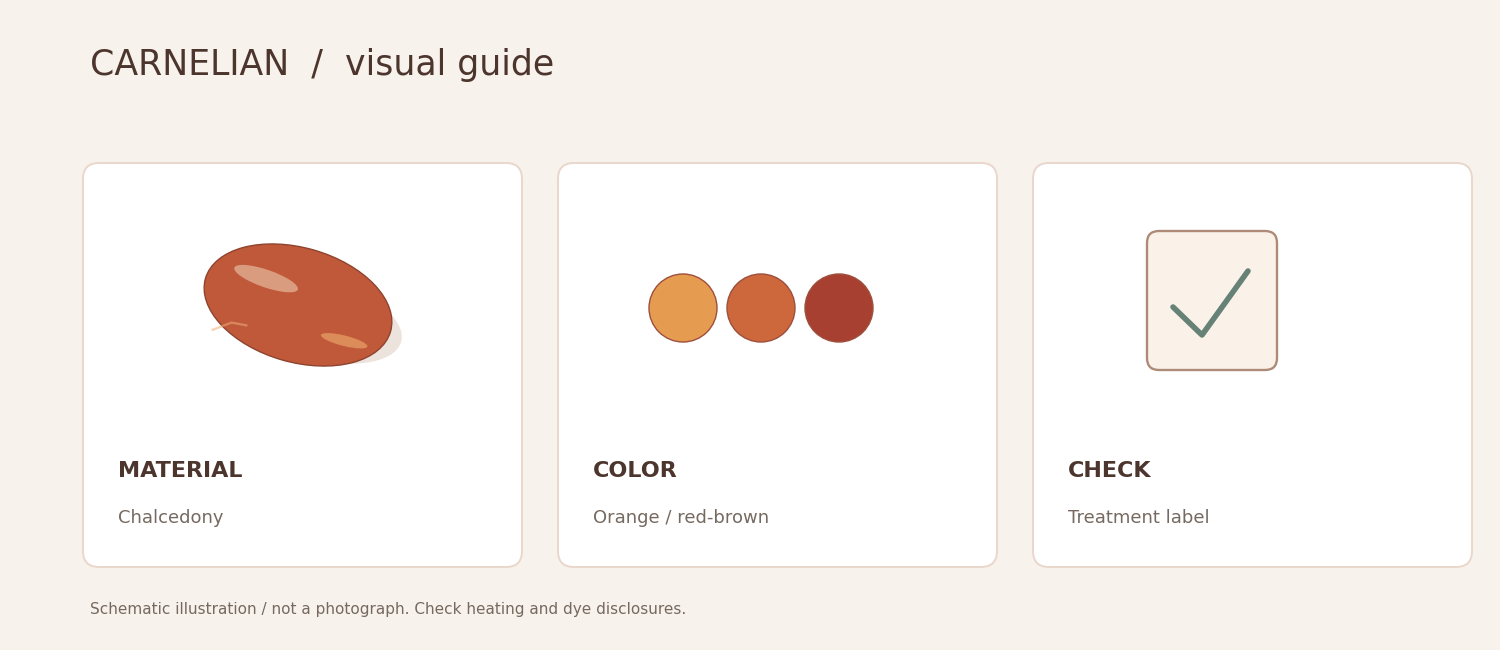Select the medium orange-brown color circle
The width and height of the screenshot is (1500, 650).
tap(761, 308)
